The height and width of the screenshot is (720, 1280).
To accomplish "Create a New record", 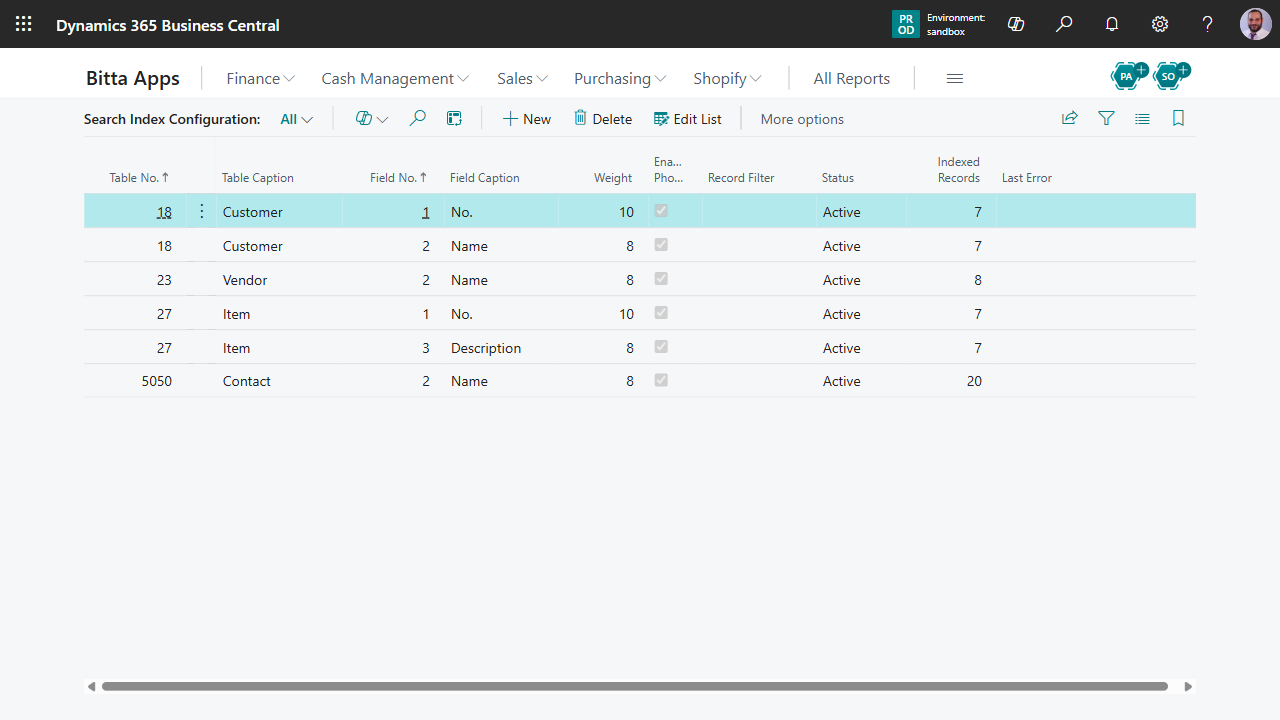I will point(526,119).
